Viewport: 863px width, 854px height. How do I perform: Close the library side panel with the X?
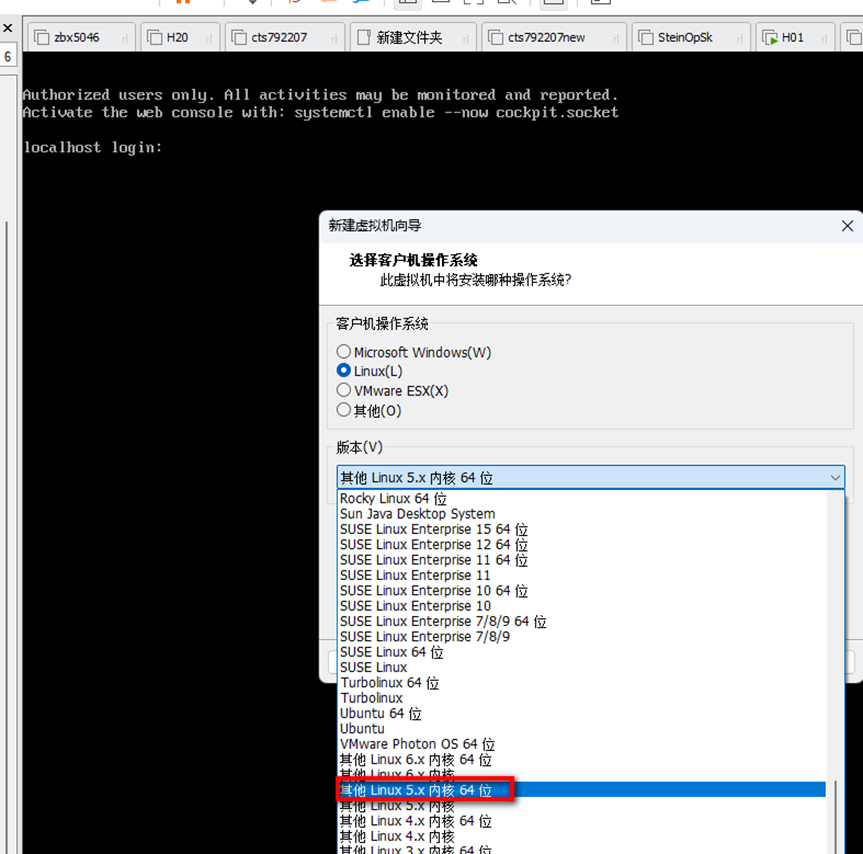pos(8,28)
